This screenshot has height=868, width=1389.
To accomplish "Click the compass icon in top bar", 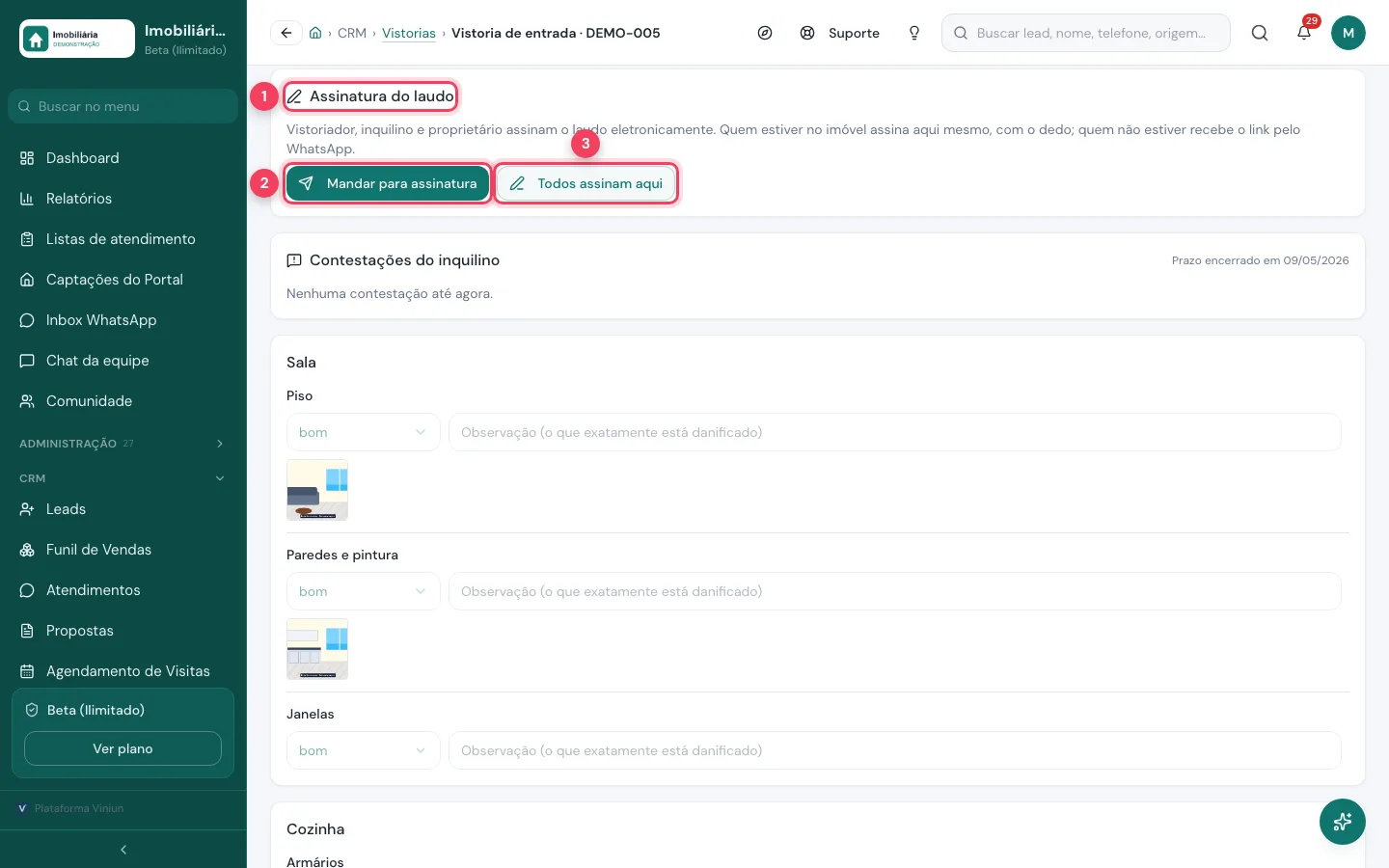I will coord(765,33).
